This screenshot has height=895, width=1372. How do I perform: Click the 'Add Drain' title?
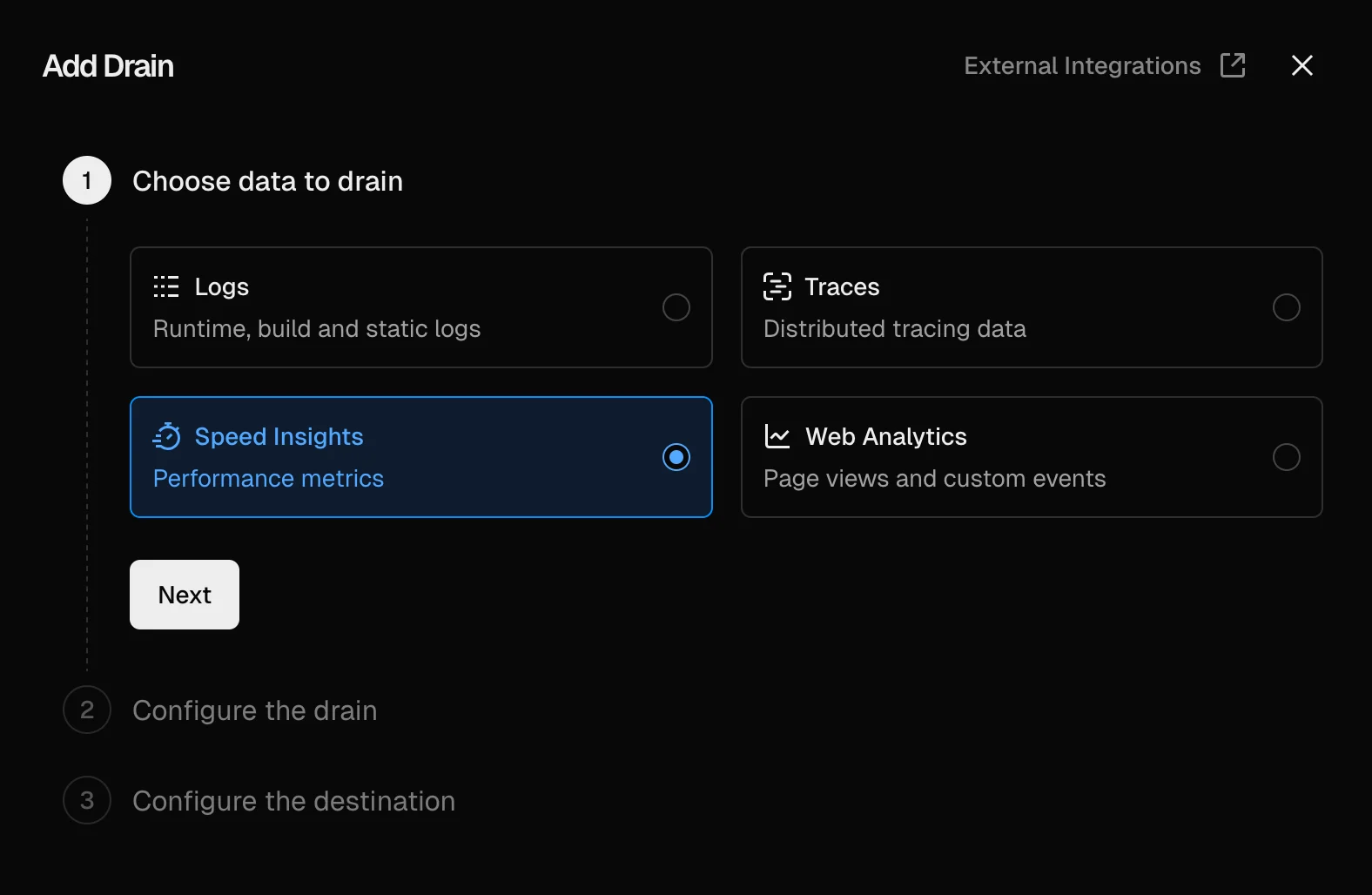pyautogui.click(x=108, y=66)
